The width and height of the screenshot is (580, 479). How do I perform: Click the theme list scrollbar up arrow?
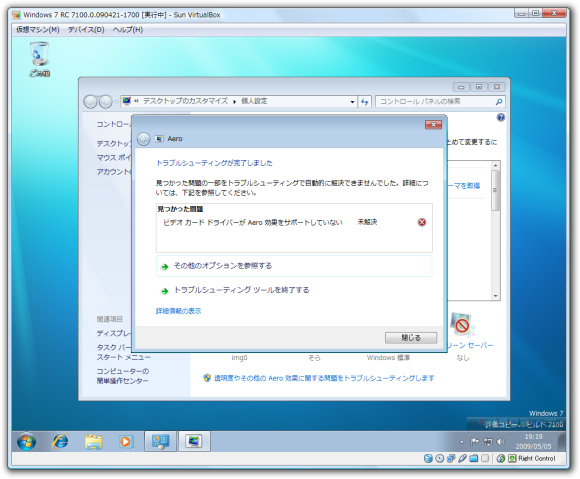pyautogui.click(x=495, y=165)
